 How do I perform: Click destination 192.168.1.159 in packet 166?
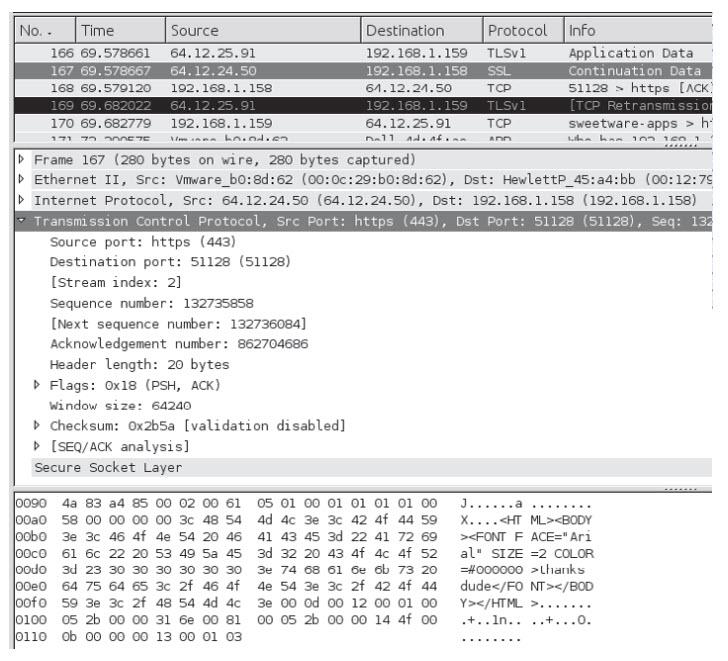click(x=416, y=53)
